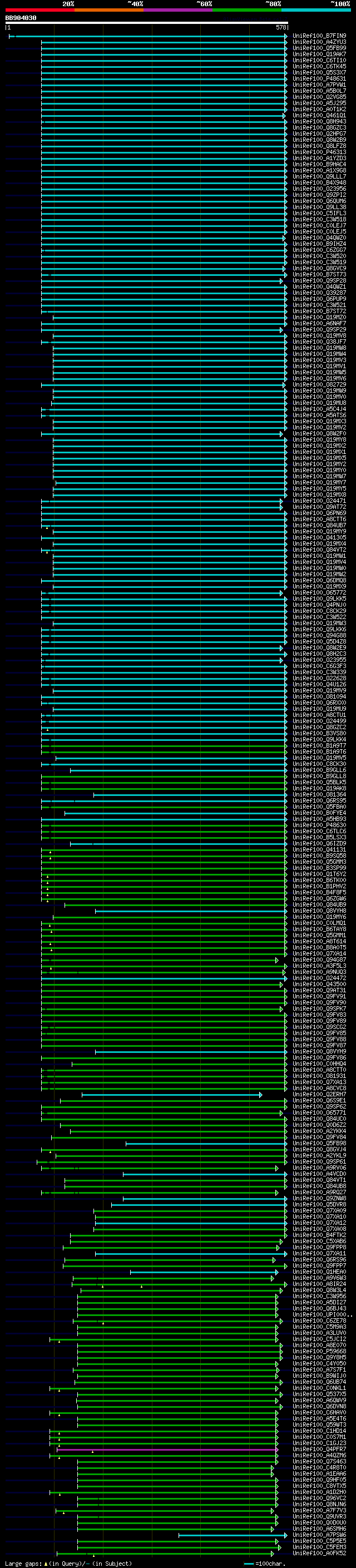Image resolution: width=356 pixels, height=1568 pixels.
Task: Select hit UniRef100_C0LEJ7
Action: click(x=319, y=226)
